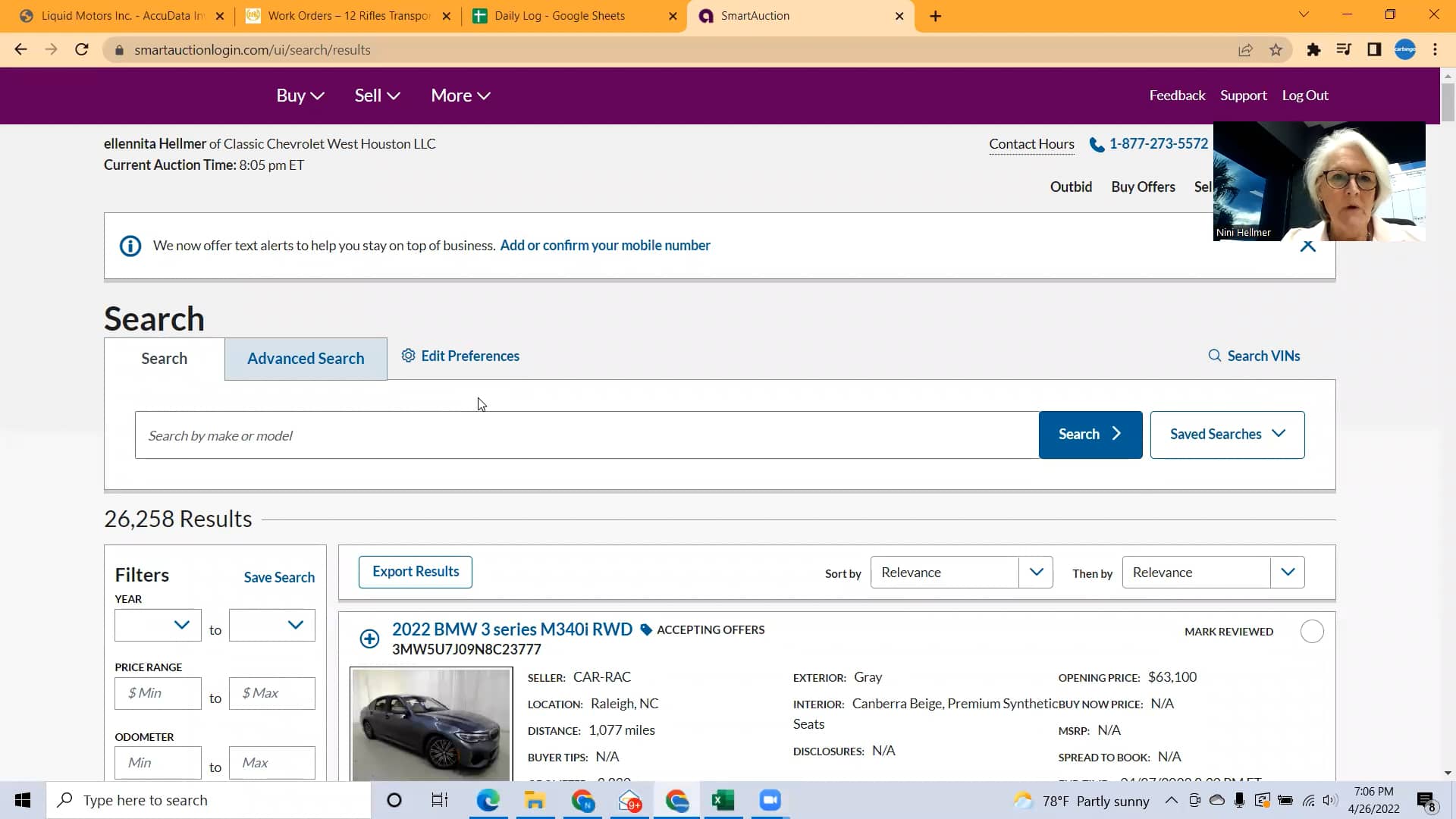Screen dimensions: 1456x819
Task: Open the Feedback link
Action: coord(1177,96)
